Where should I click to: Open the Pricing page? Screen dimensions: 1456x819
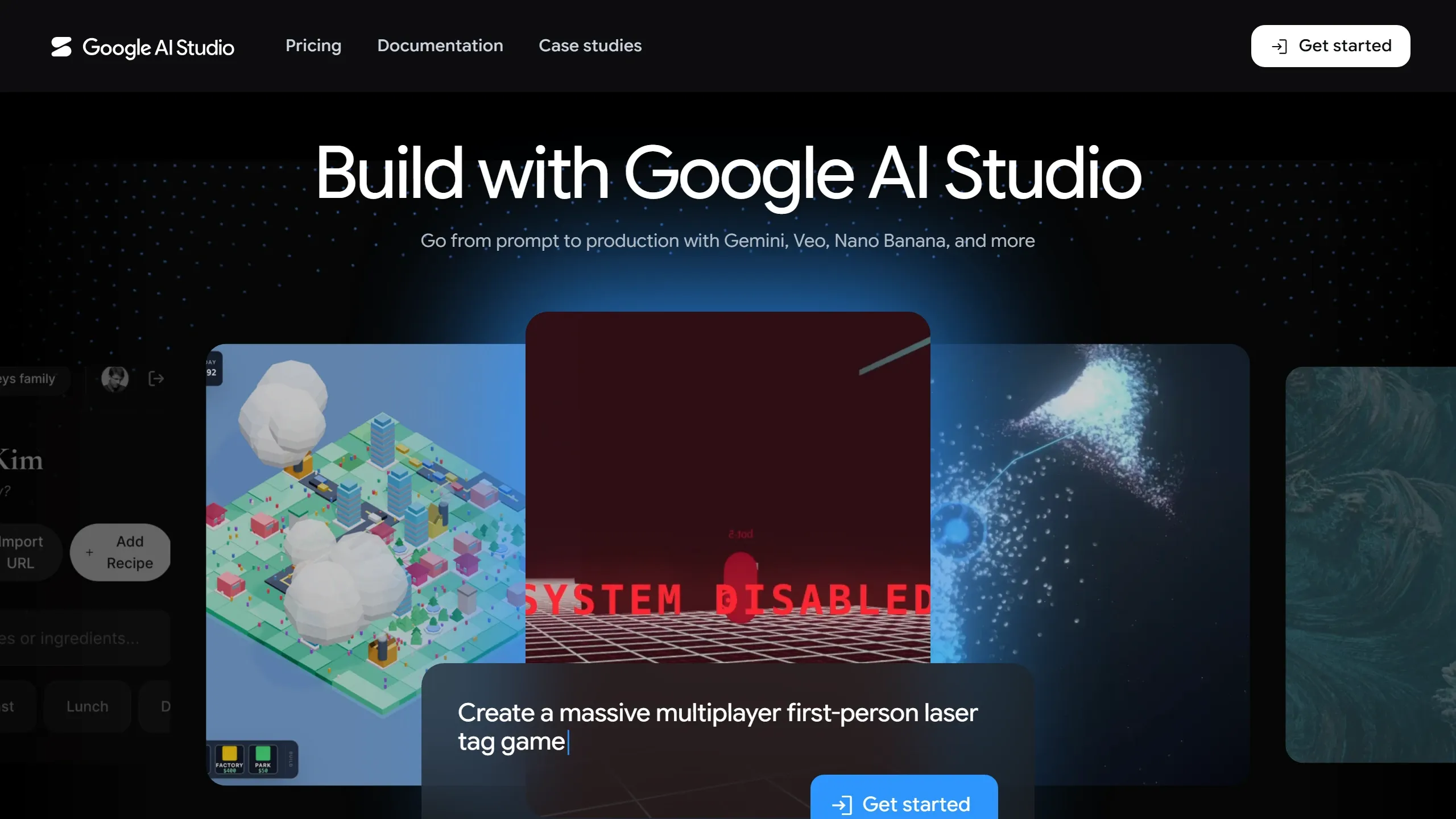(313, 45)
